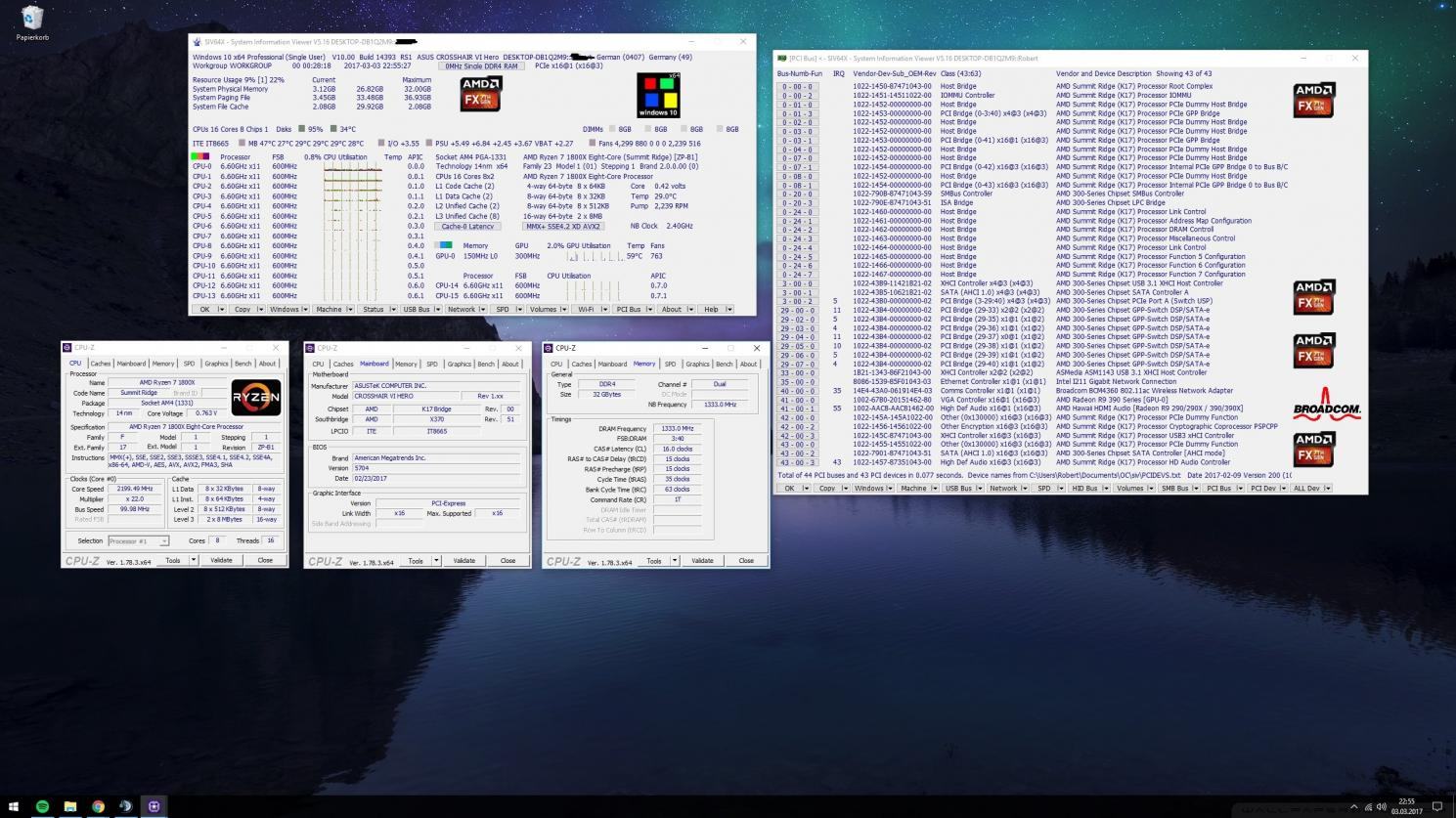Open Spotify from the taskbar
The width and height of the screenshot is (1456, 818).
(42, 807)
